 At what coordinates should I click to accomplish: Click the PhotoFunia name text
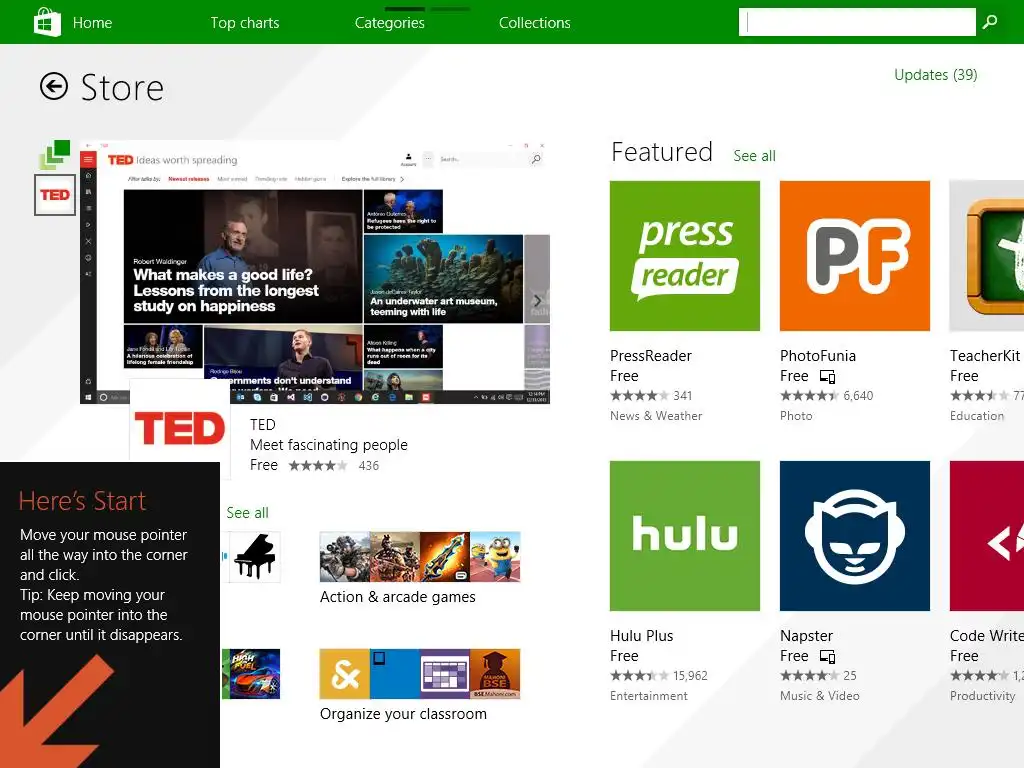818,356
